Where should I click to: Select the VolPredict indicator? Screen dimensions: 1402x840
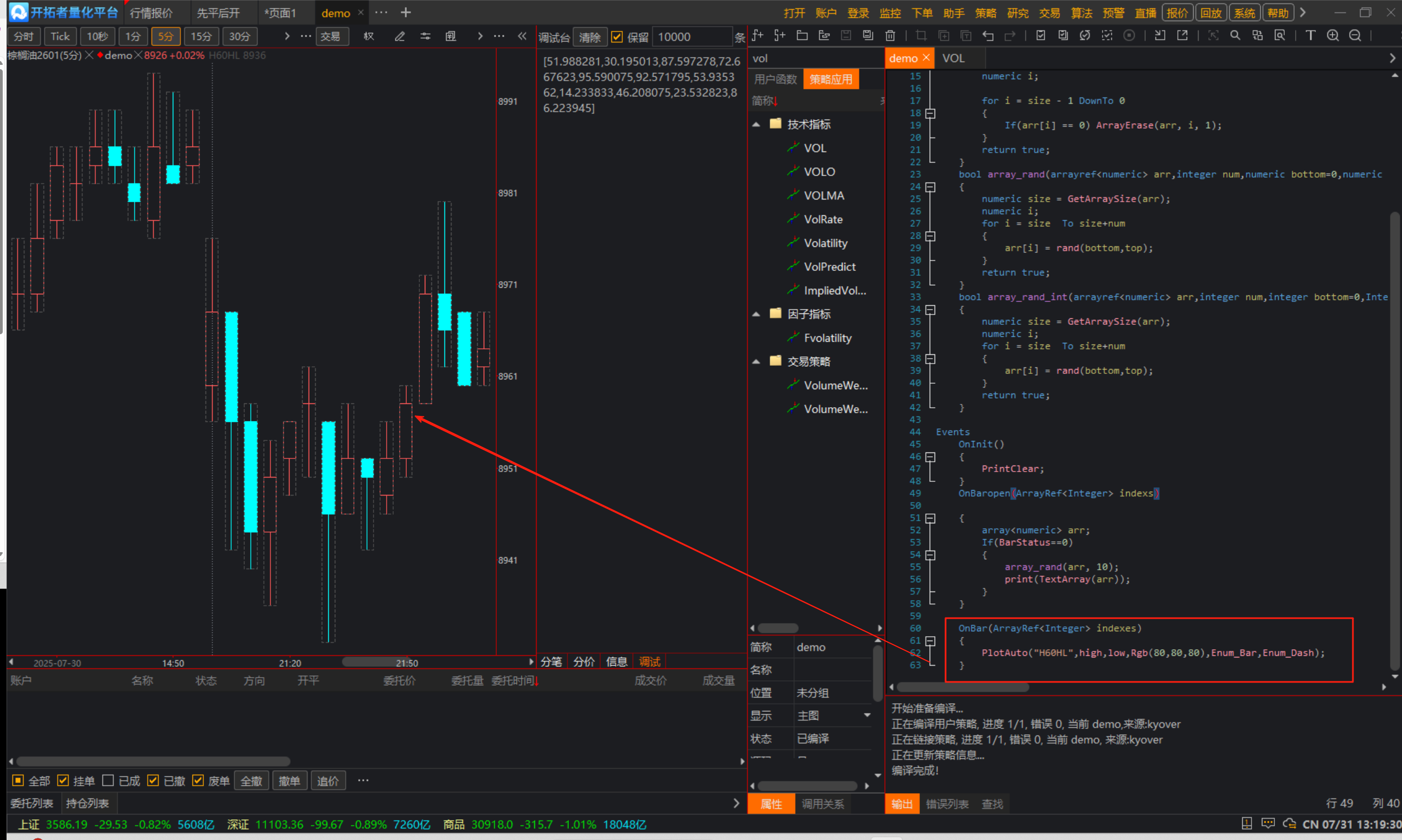coord(829,267)
